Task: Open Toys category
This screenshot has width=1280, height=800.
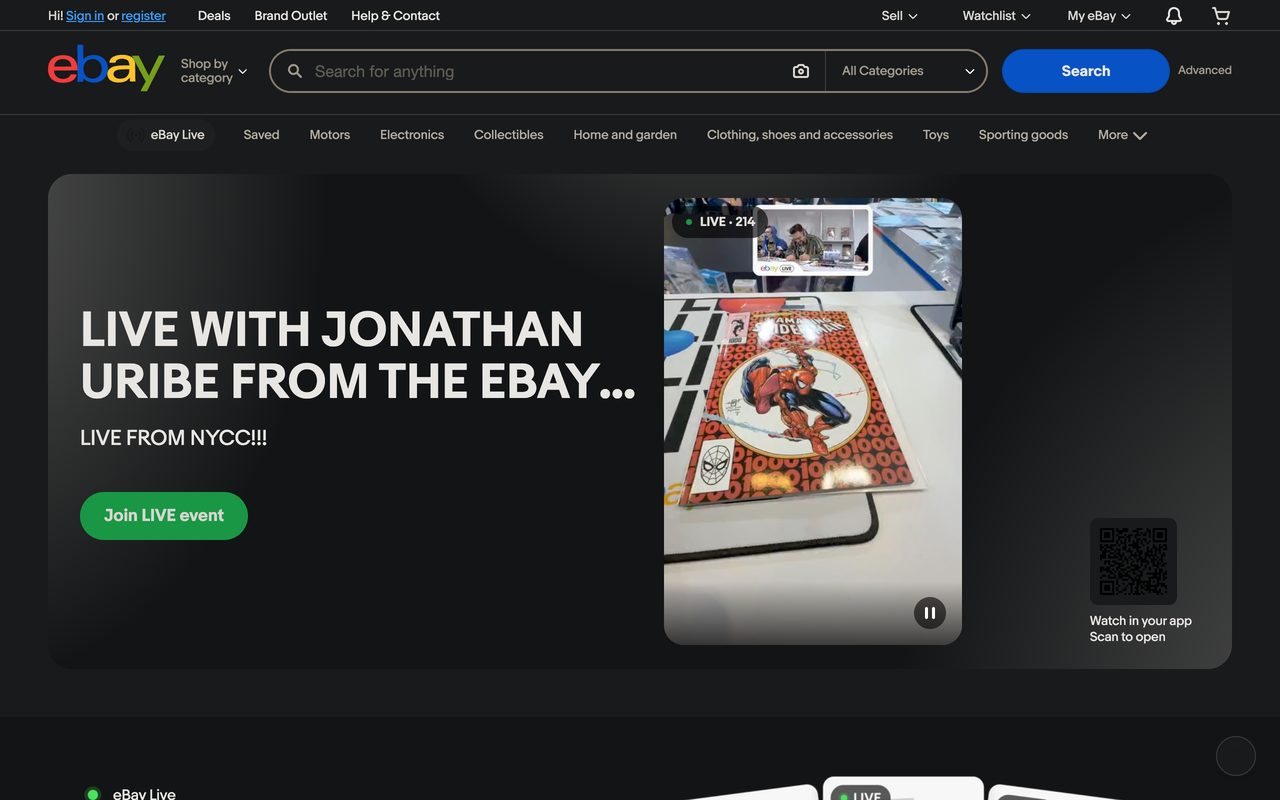Action: coord(936,135)
